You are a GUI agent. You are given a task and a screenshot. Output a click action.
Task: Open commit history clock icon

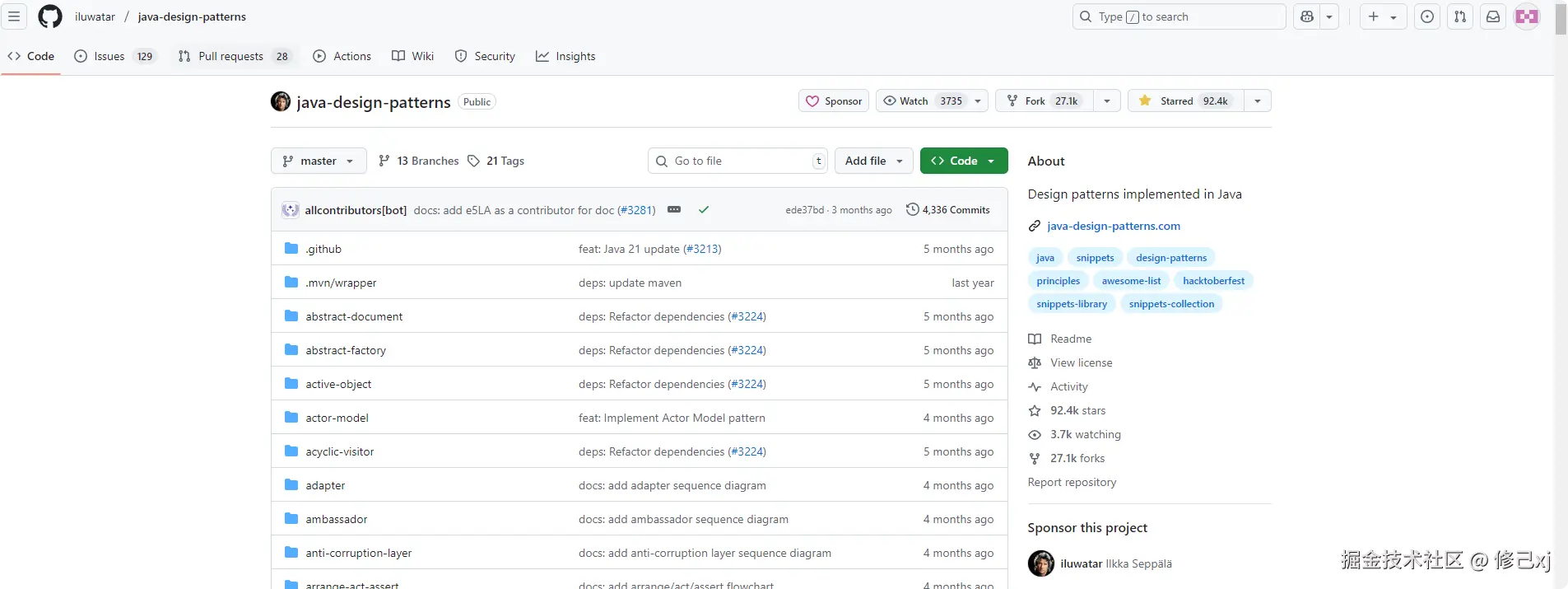(x=912, y=209)
